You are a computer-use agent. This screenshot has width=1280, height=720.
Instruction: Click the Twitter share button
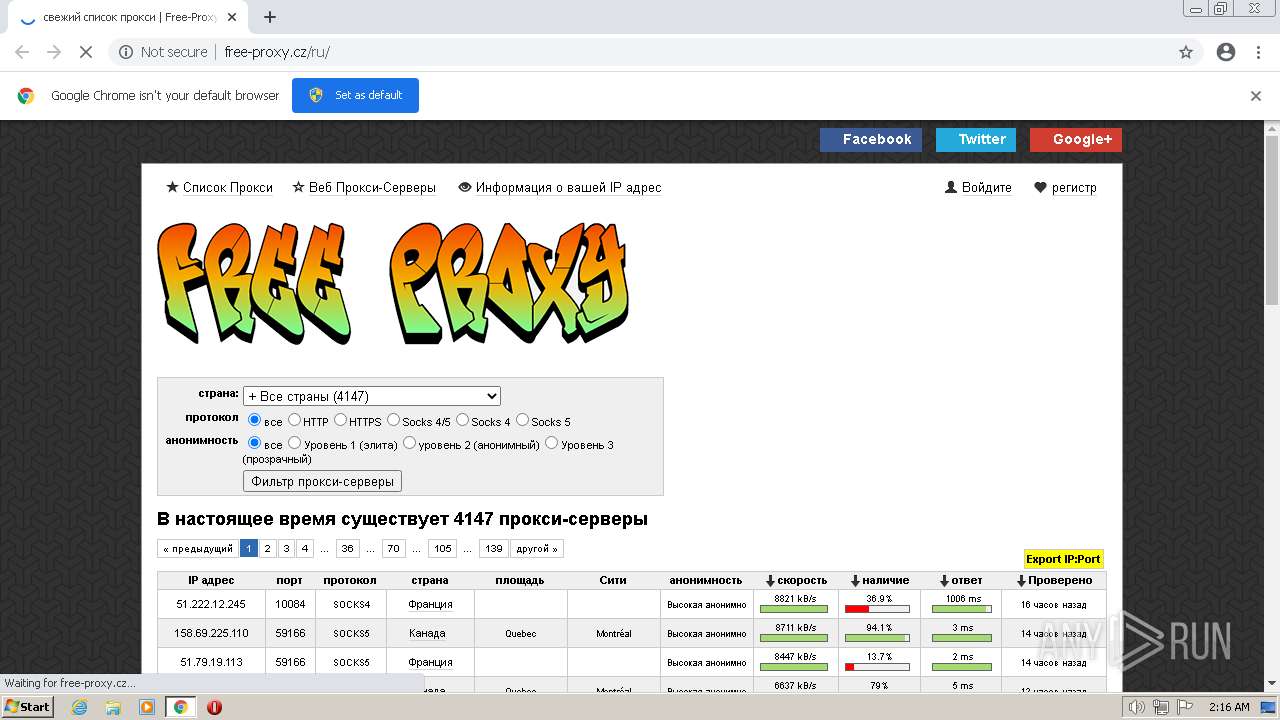pyautogui.click(x=976, y=140)
